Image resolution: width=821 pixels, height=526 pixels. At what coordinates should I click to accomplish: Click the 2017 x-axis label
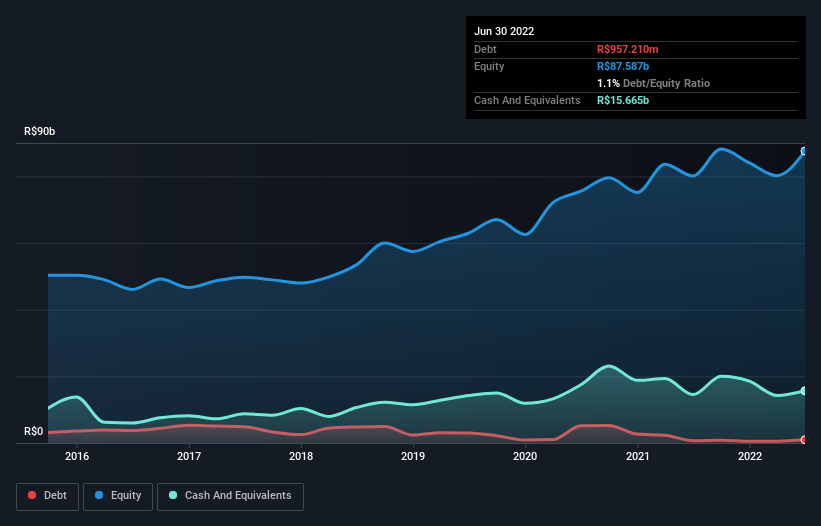click(189, 456)
